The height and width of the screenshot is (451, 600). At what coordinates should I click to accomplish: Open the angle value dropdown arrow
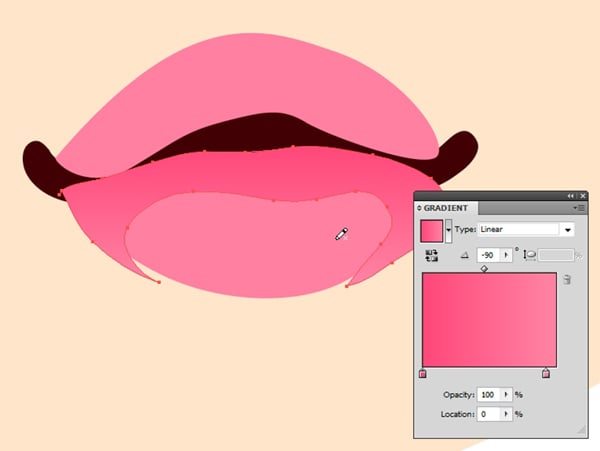506,256
